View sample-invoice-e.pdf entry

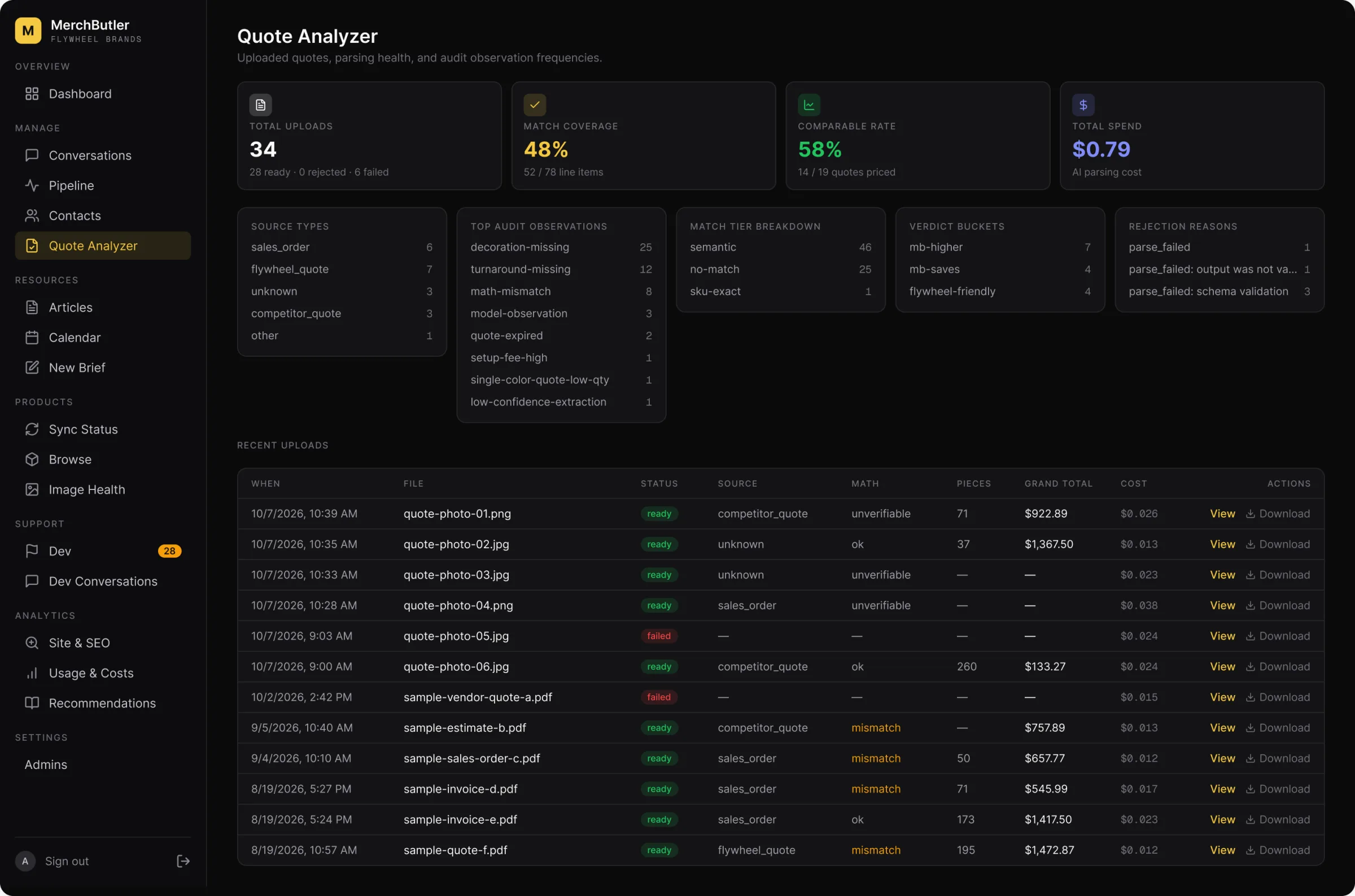1222,819
